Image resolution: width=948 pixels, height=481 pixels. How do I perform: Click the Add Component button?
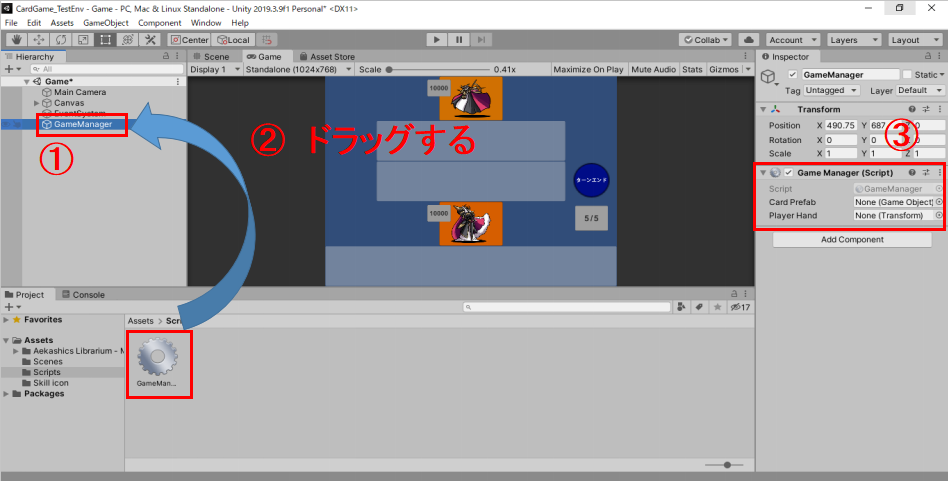[852, 239]
